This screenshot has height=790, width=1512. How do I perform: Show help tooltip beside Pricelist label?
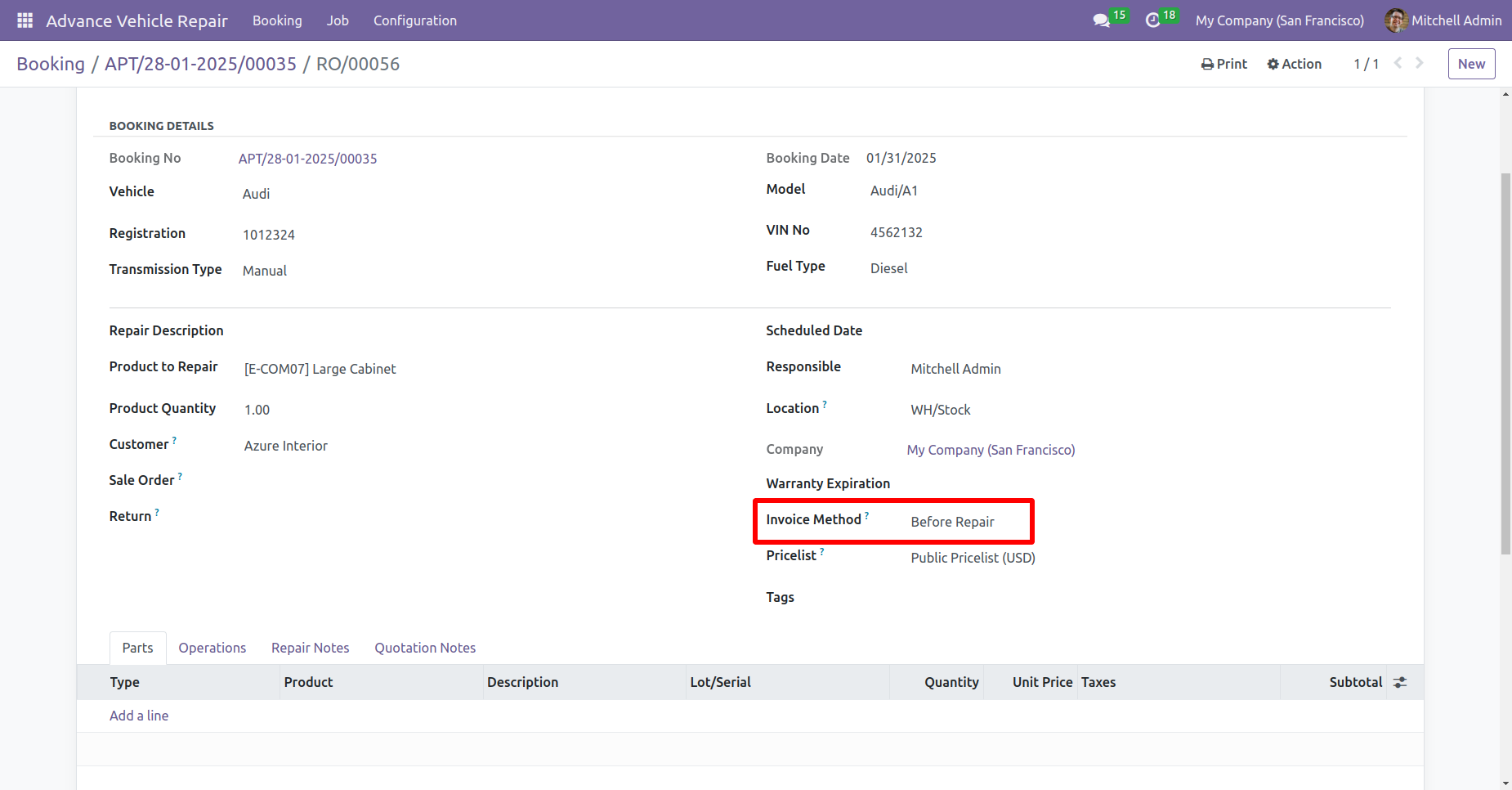(x=822, y=551)
